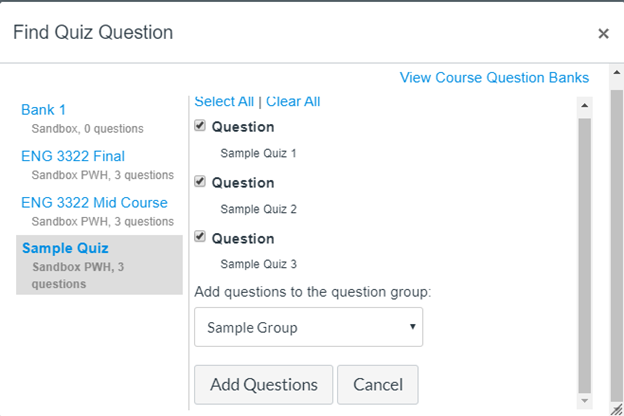Toggle the Sample Quiz 3 question checkbox
This screenshot has width=624, height=416.
[200, 237]
